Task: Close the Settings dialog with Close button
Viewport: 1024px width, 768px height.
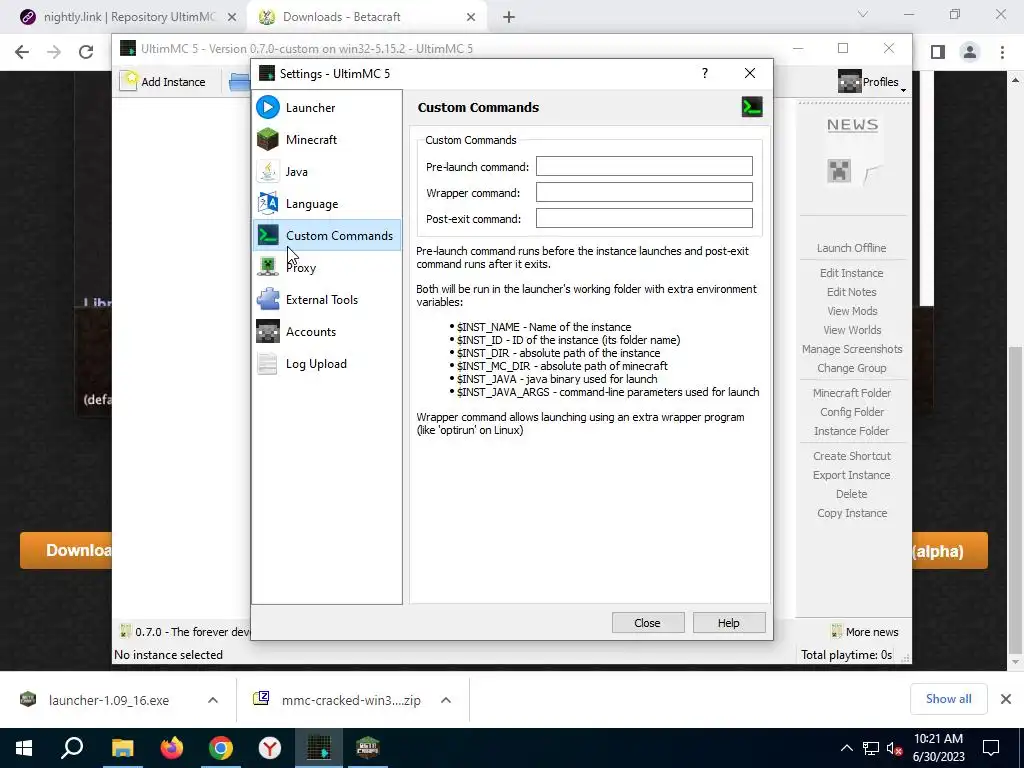Action: coord(648,623)
